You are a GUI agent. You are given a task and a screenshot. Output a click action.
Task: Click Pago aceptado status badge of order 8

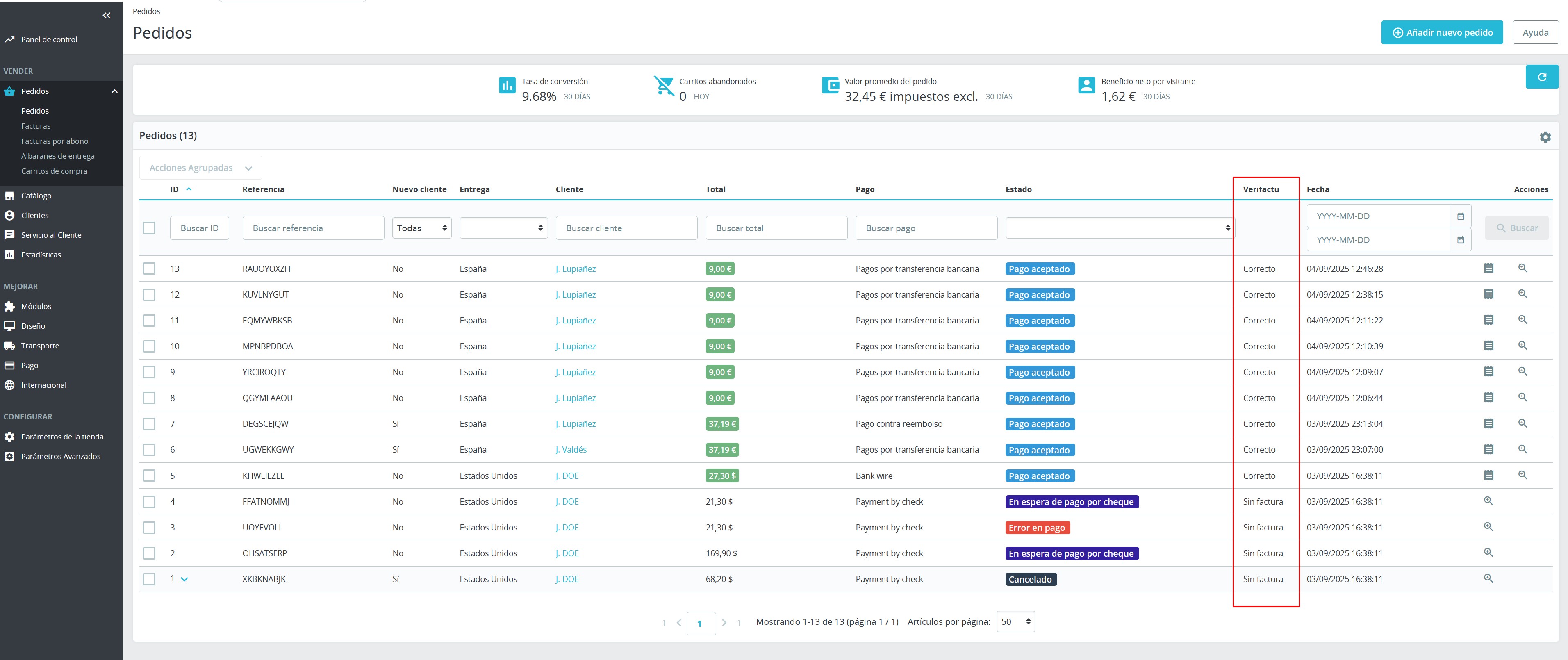click(x=1039, y=398)
